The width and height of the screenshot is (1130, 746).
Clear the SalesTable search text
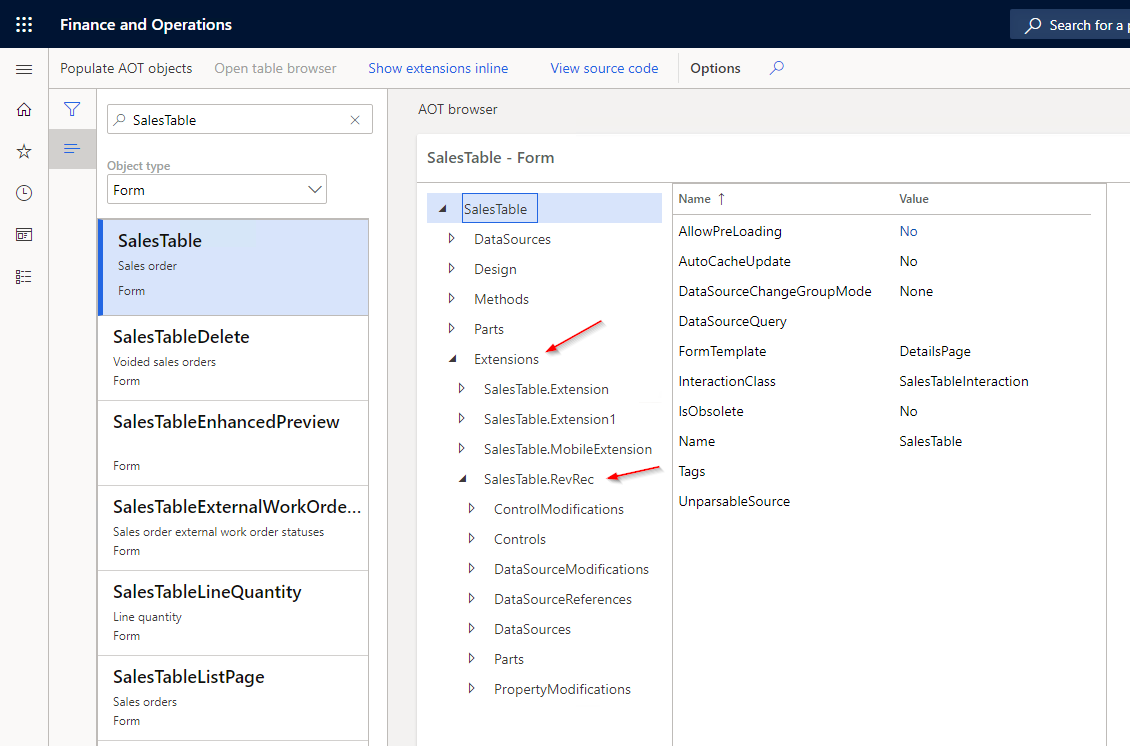[x=355, y=120]
